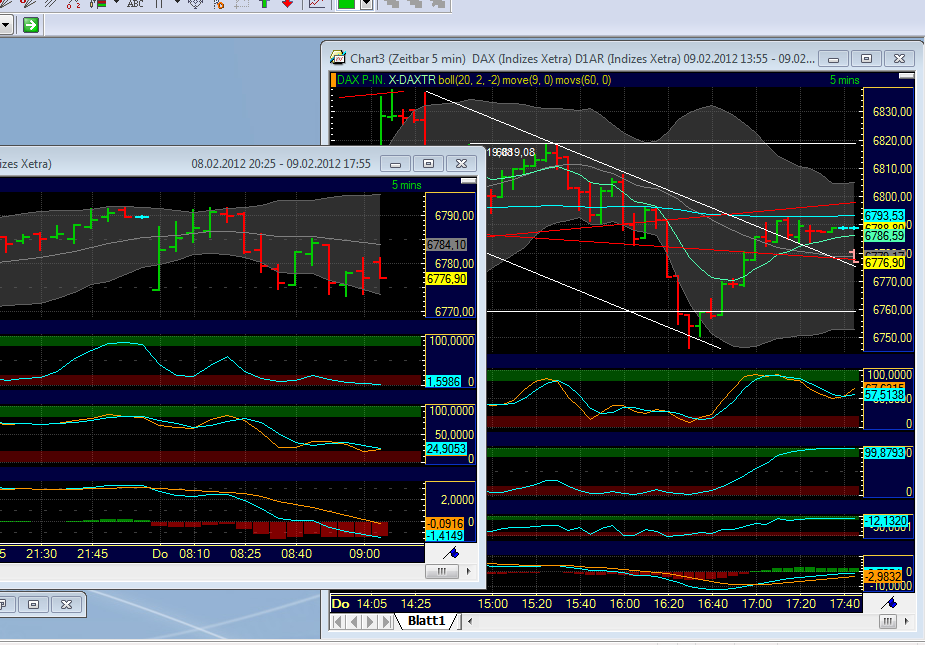Select the parallel lines drawing tool

[48, 7]
